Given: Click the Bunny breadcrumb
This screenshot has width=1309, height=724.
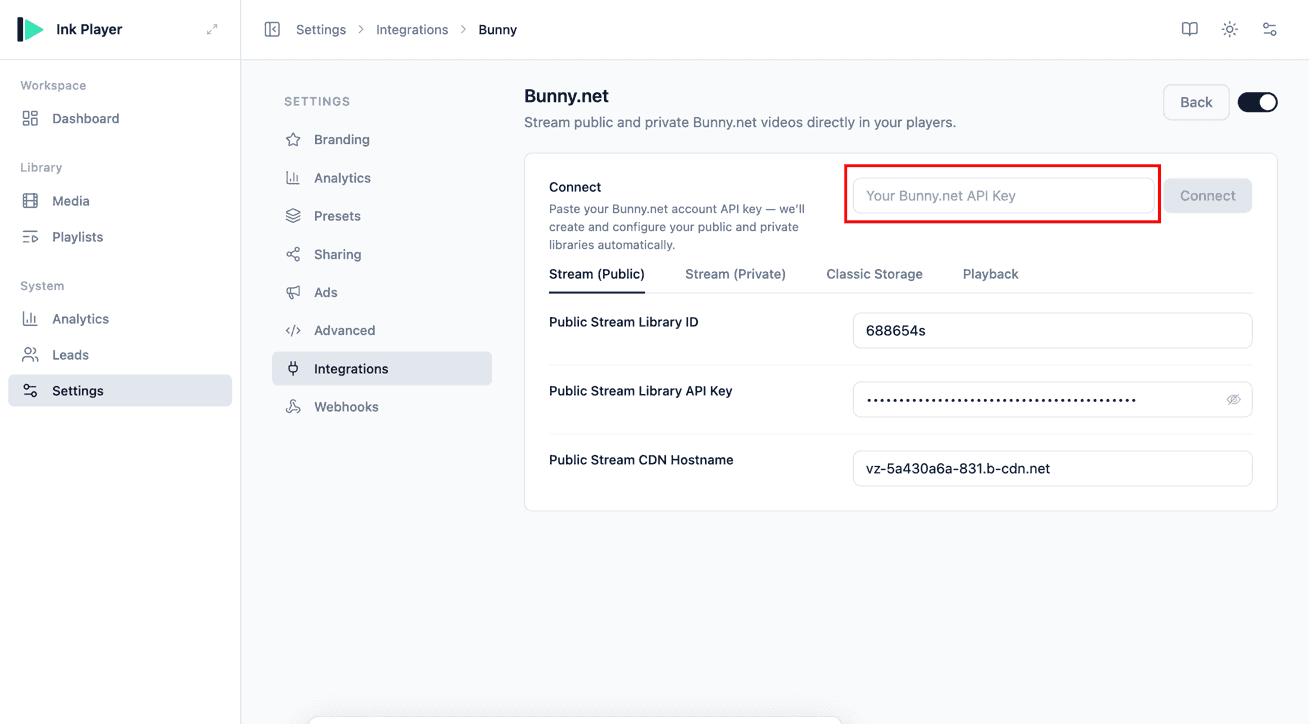Looking at the screenshot, I should coord(497,30).
